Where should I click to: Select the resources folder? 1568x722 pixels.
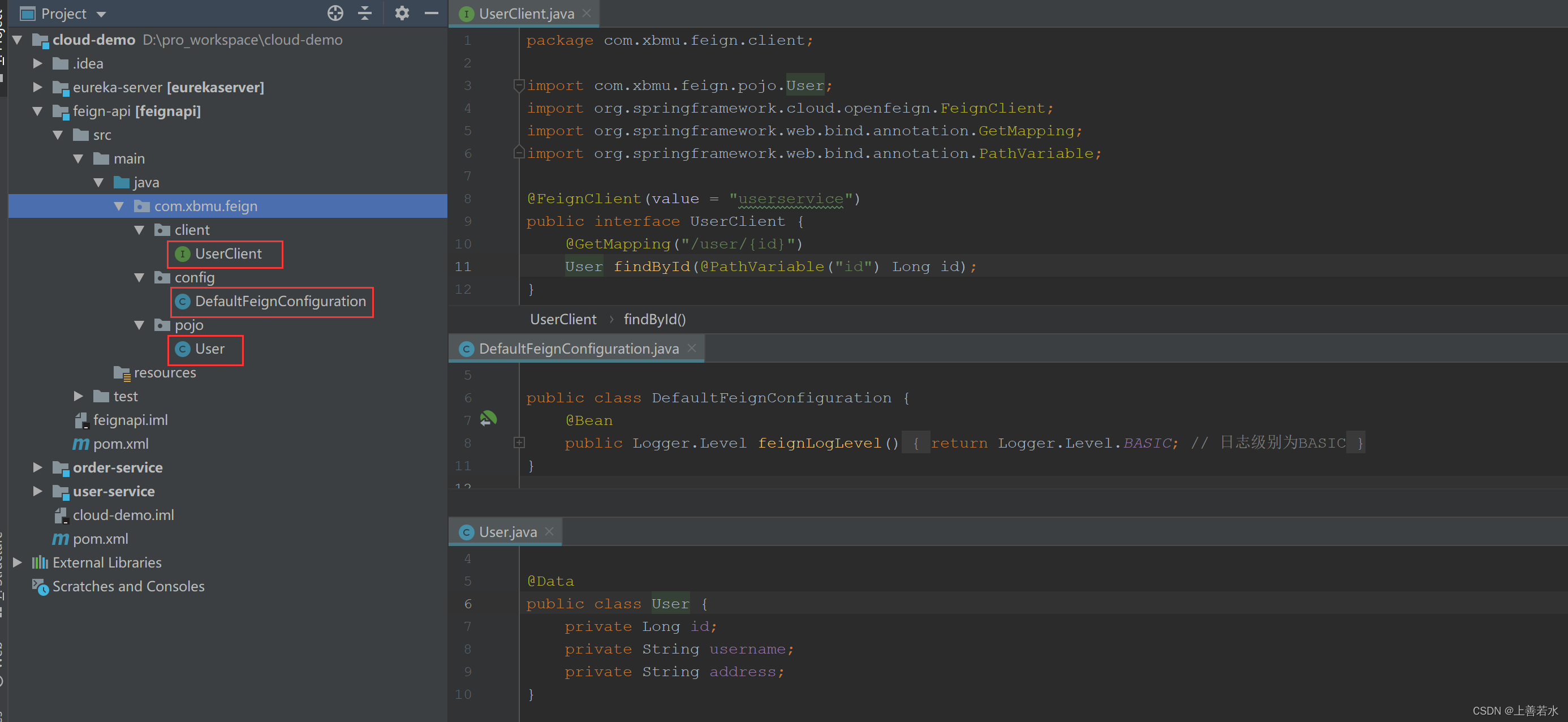(165, 372)
